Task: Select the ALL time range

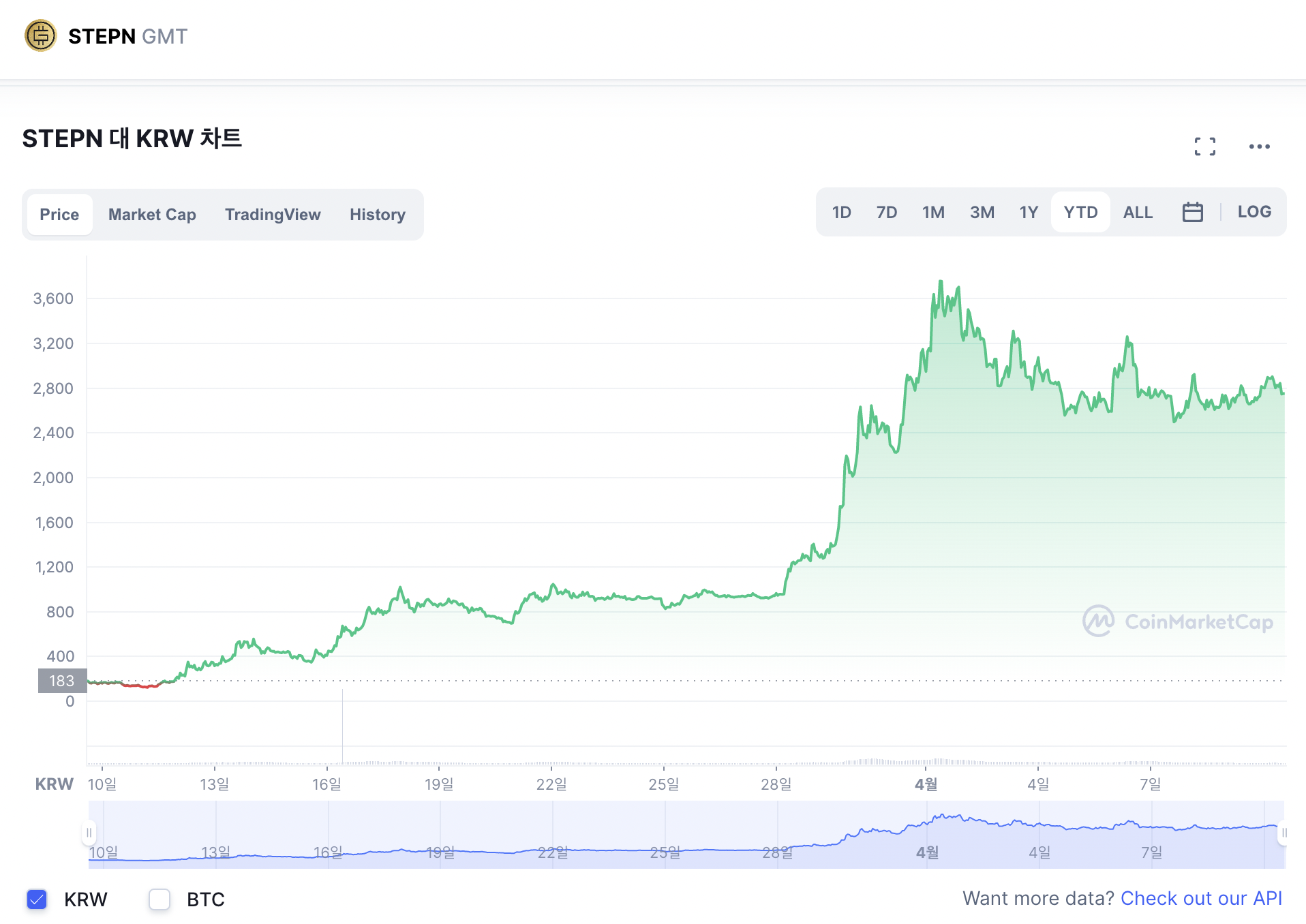Action: pos(1138,212)
